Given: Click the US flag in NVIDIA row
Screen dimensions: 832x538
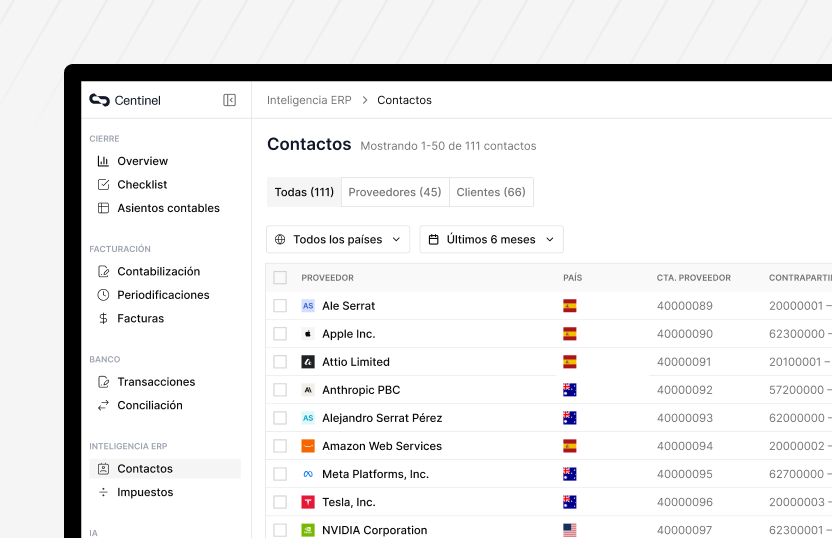Looking at the screenshot, I should [x=570, y=530].
